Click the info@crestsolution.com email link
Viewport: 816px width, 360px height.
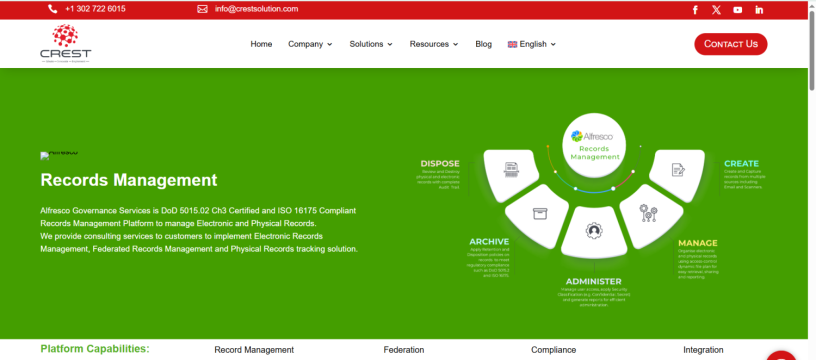tap(257, 9)
